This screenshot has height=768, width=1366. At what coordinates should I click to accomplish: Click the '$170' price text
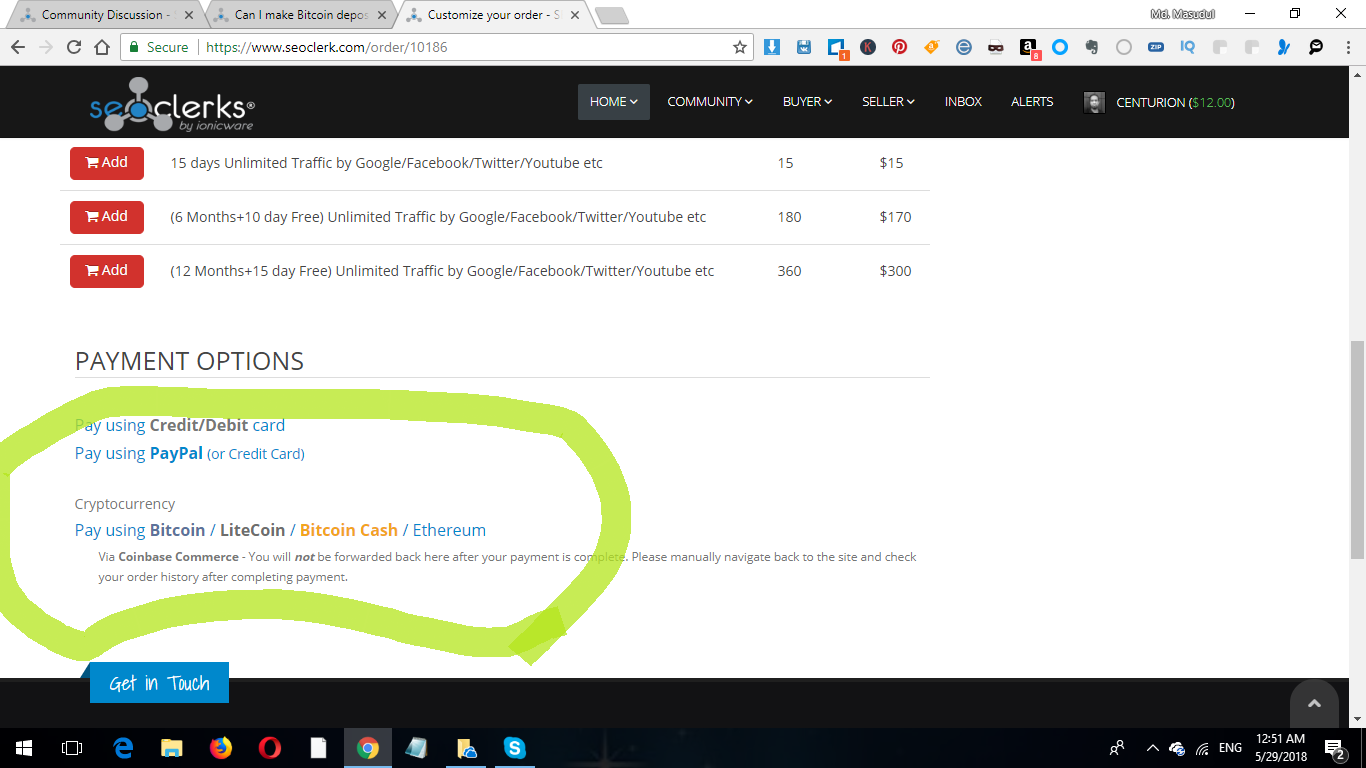click(x=895, y=217)
